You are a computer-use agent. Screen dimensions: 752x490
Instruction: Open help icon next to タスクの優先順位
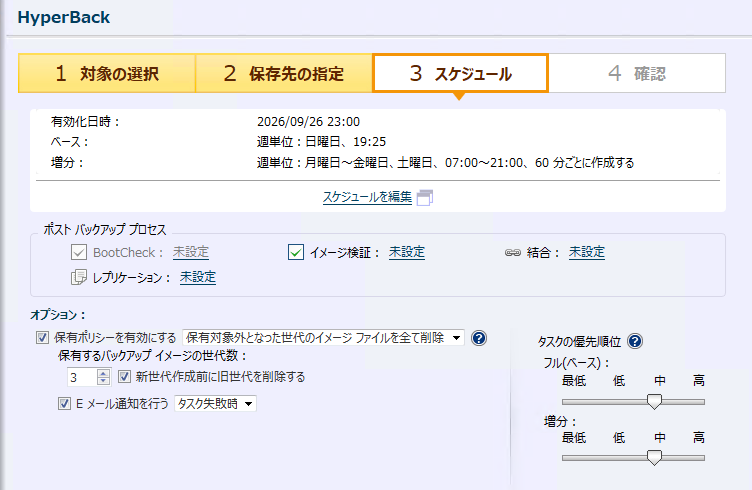click(634, 341)
